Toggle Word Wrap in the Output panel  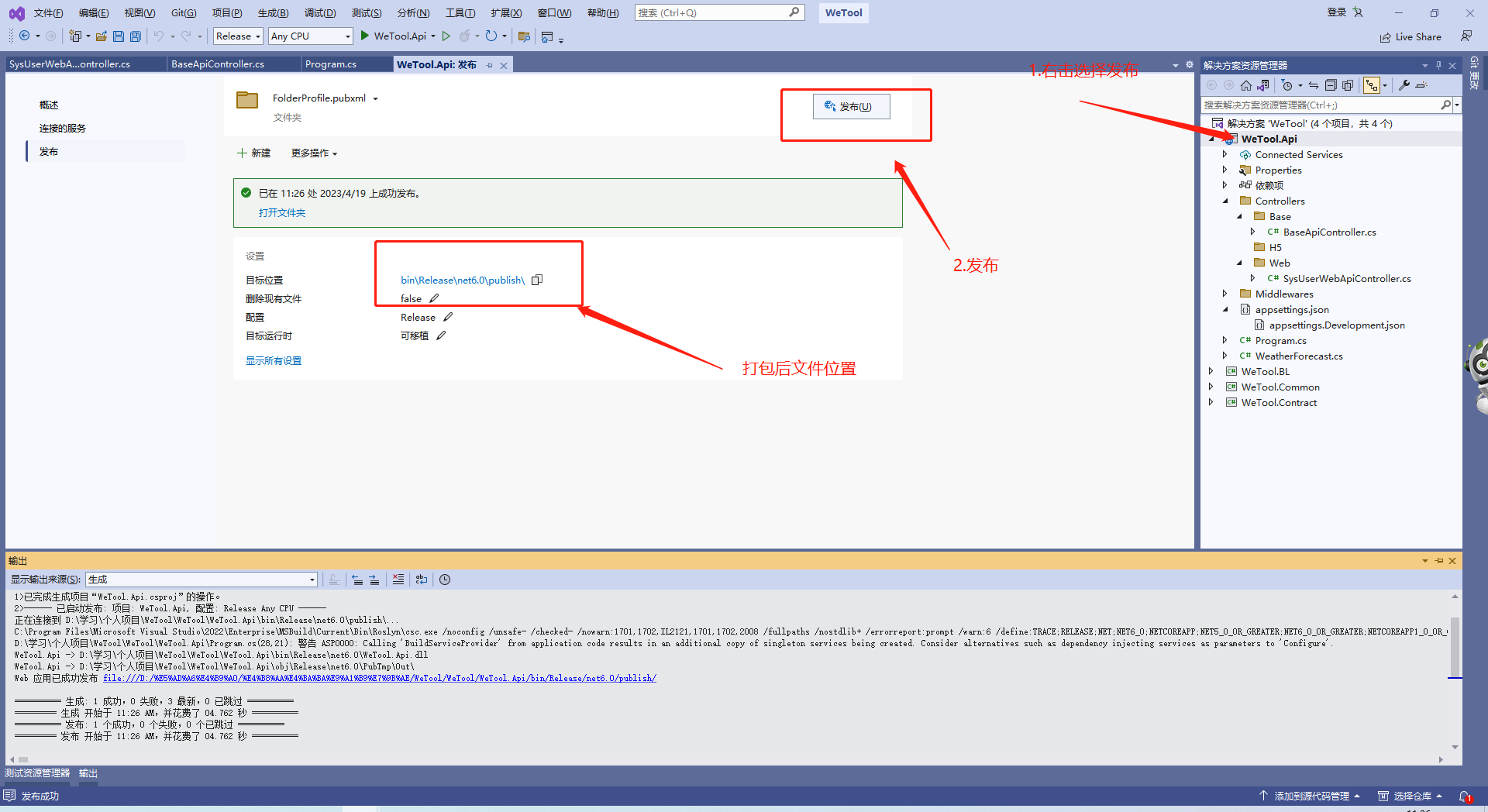tap(422, 579)
